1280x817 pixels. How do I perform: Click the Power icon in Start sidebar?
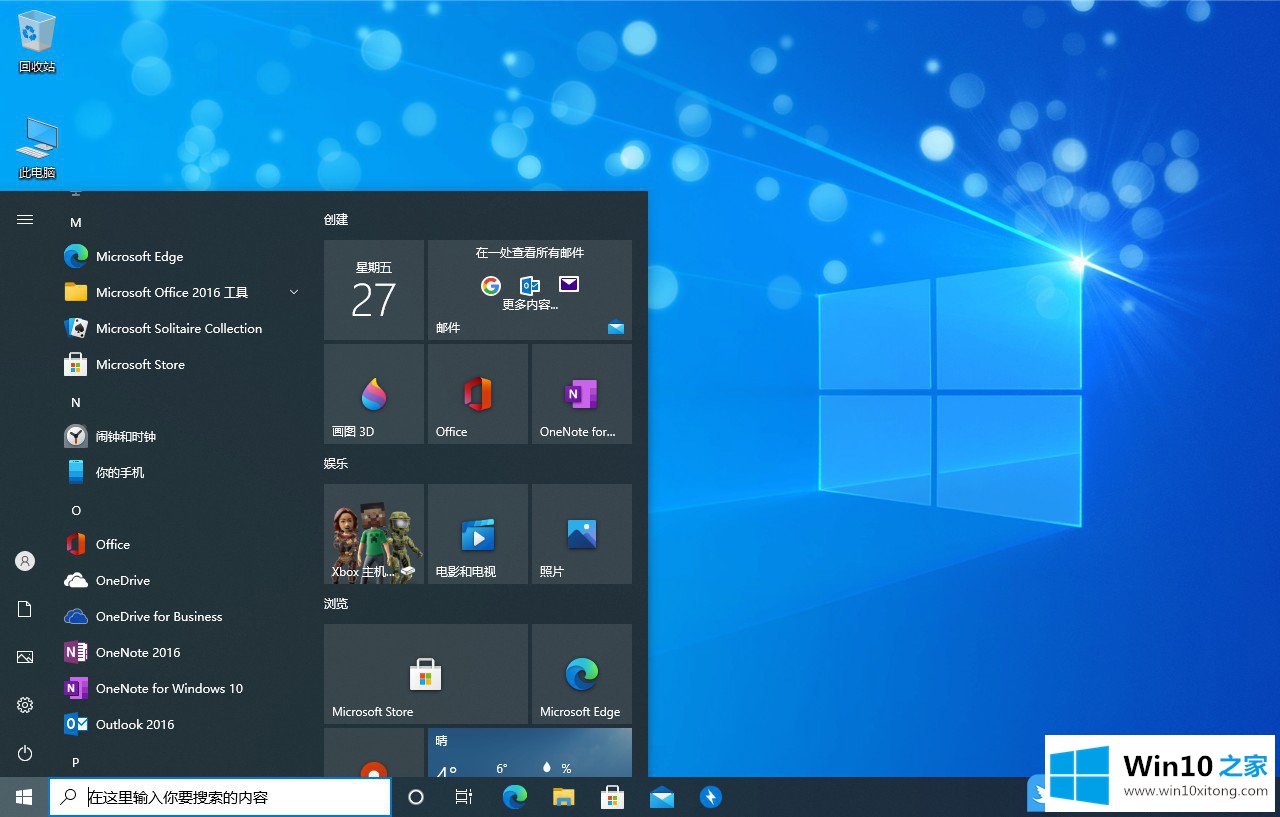click(x=25, y=753)
